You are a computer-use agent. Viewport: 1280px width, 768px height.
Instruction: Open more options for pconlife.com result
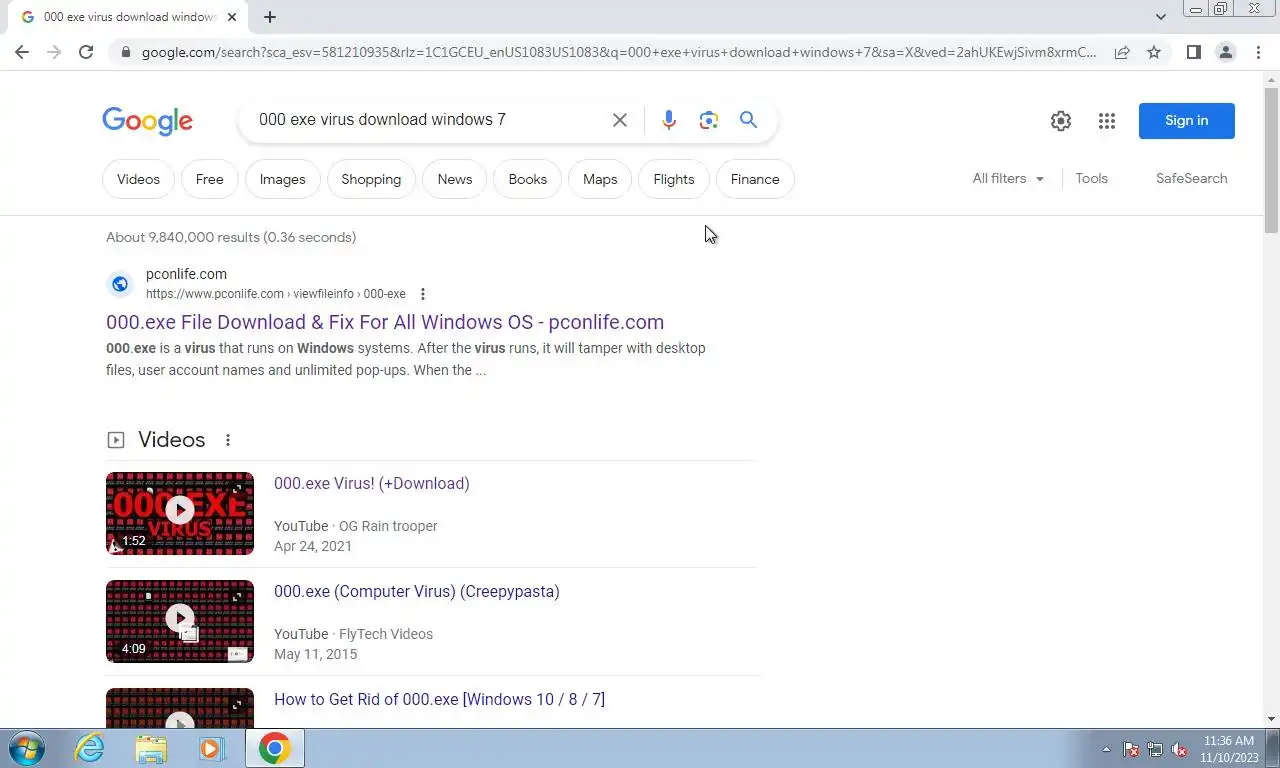coord(423,294)
